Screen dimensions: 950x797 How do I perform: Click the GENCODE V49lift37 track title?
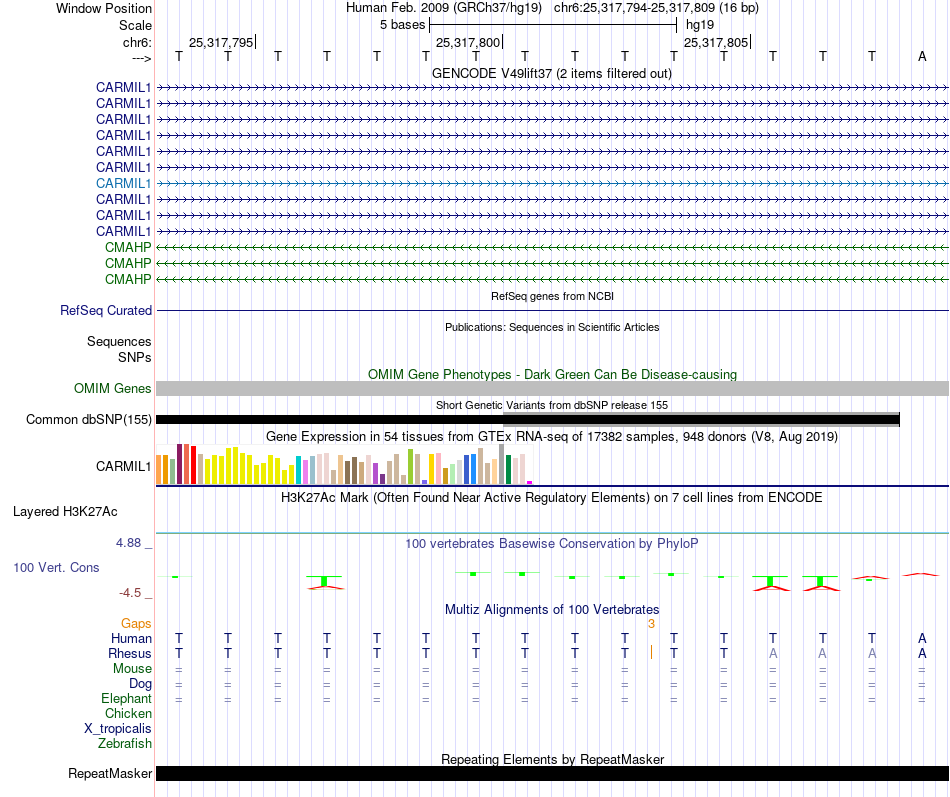[x=551, y=73]
